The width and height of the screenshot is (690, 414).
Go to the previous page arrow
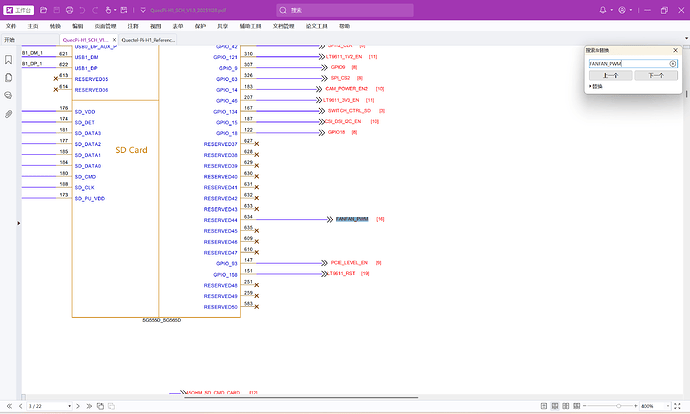click(x=21, y=406)
